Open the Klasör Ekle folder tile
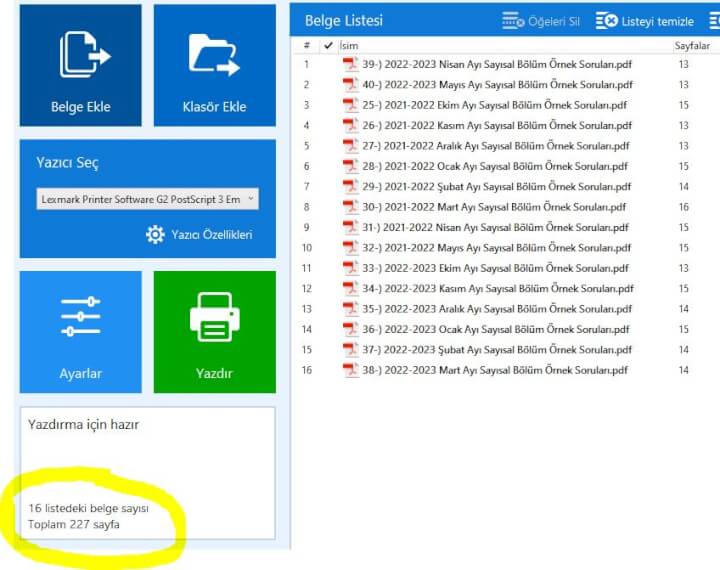Viewport: 720px width, 570px height. 214,65
